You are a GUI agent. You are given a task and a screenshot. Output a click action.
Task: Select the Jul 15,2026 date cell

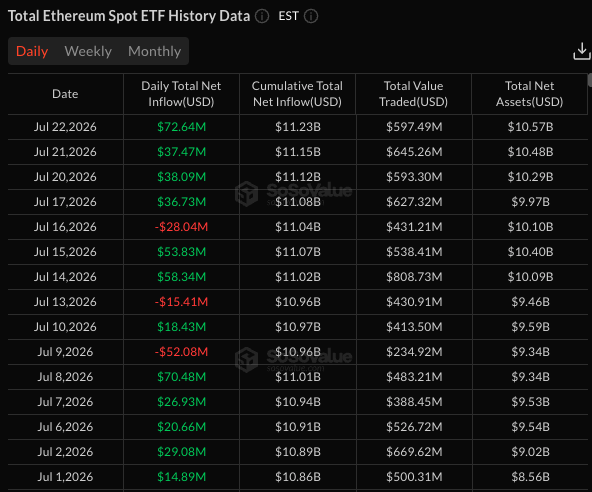(65, 252)
